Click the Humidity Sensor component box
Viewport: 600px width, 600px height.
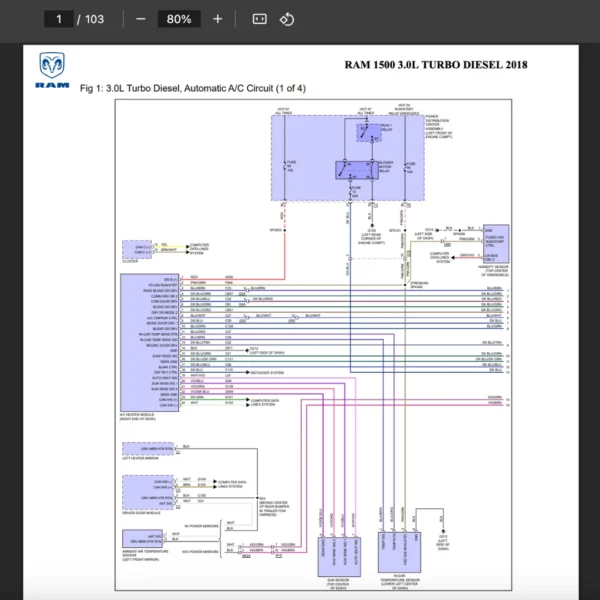pyautogui.click(x=495, y=241)
